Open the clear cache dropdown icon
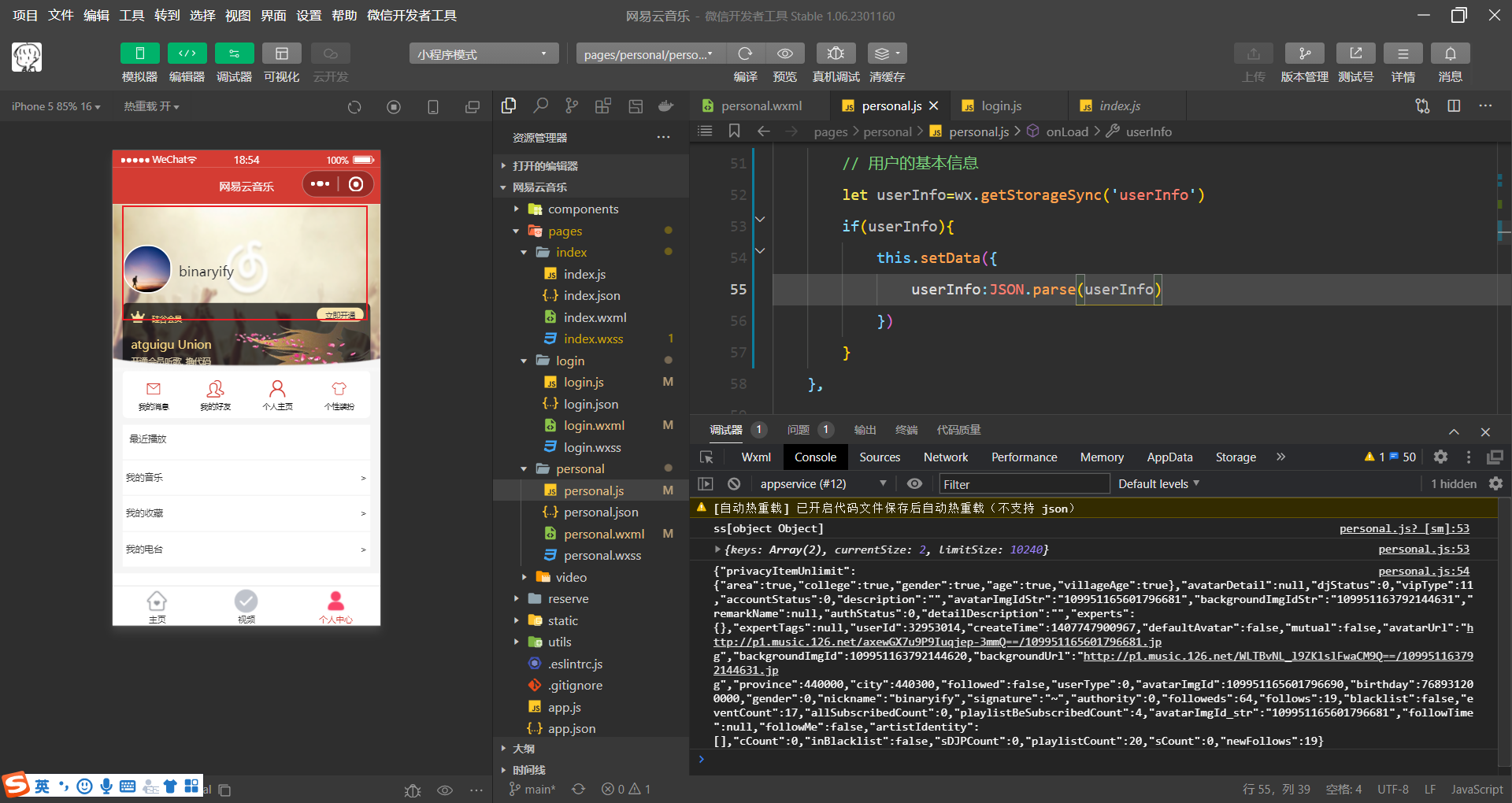 [887, 53]
